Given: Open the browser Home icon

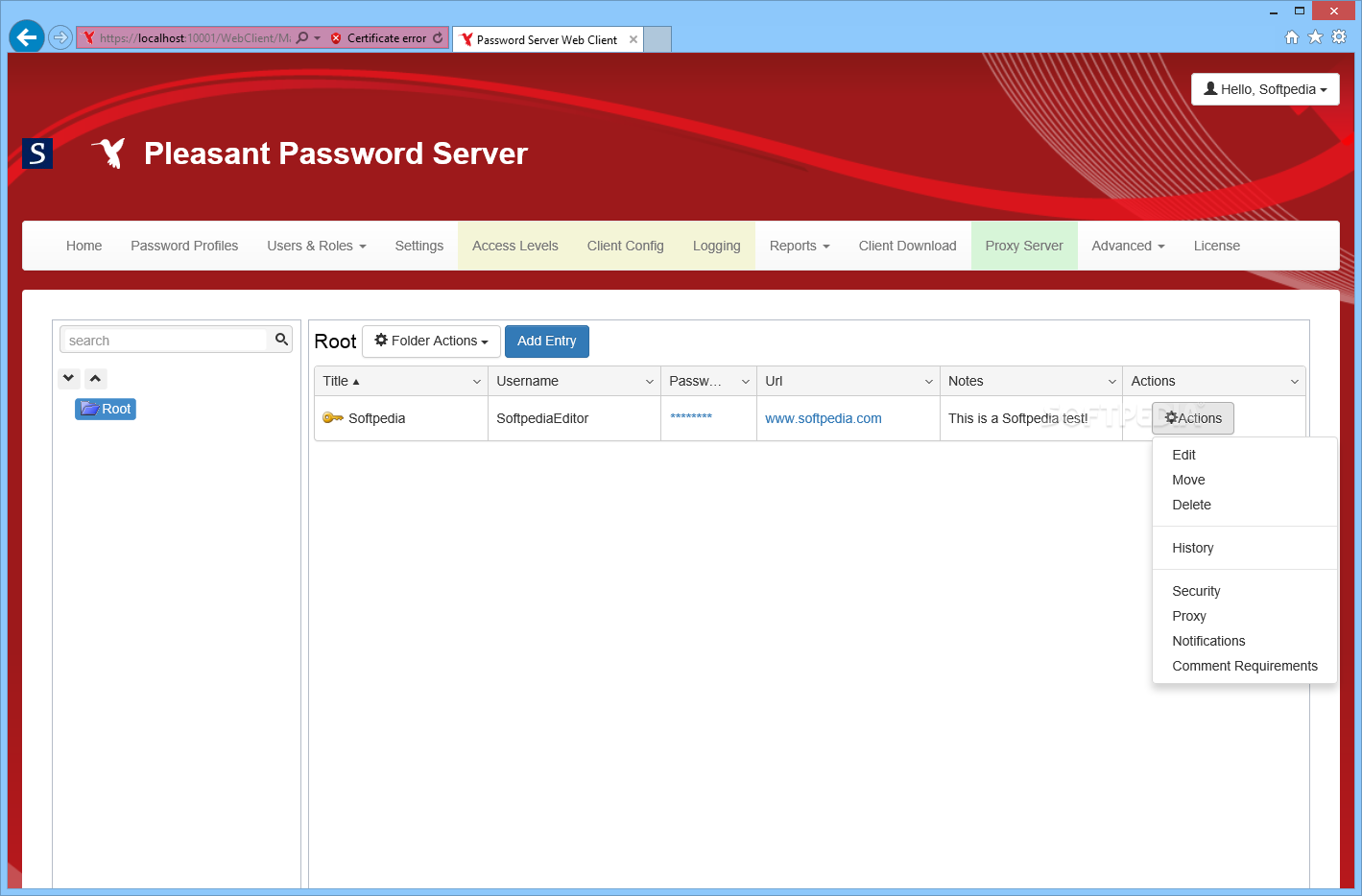Looking at the screenshot, I should [x=1292, y=36].
